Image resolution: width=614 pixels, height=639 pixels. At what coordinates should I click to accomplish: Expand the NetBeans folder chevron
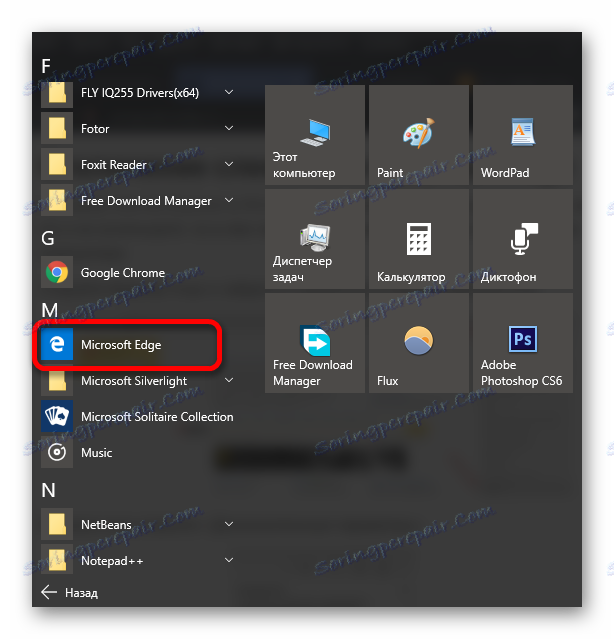[229, 524]
